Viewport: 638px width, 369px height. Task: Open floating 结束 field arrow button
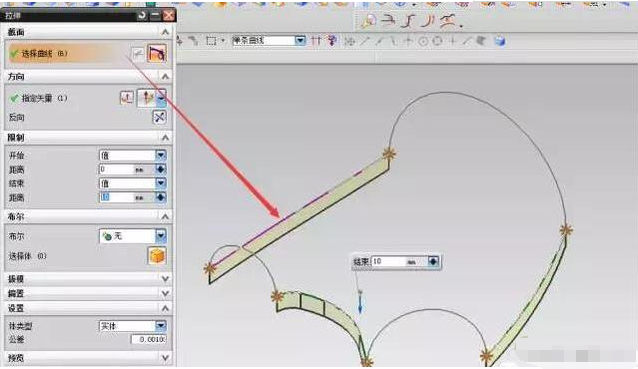[433, 261]
